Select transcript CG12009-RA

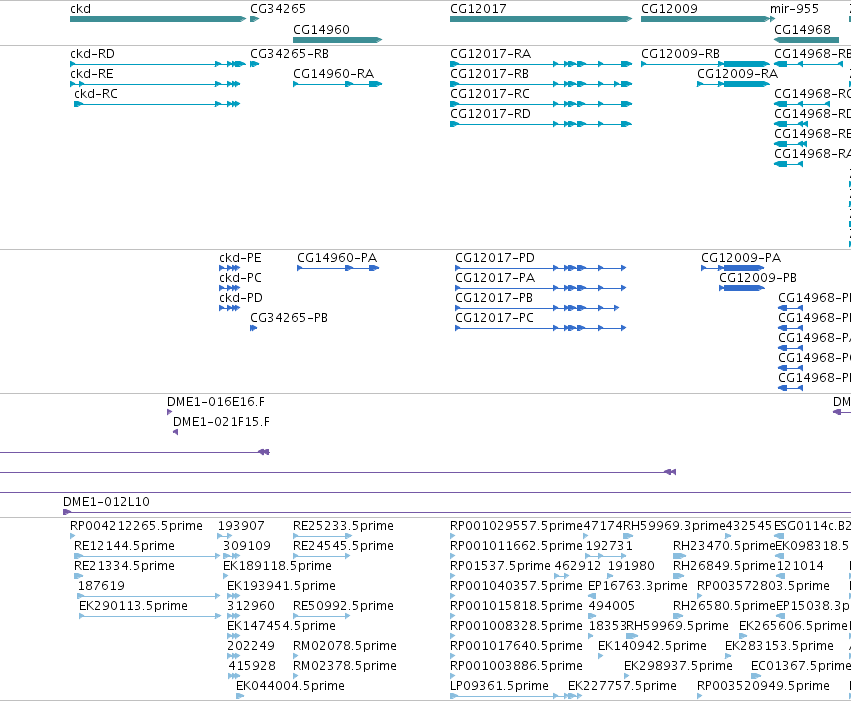click(x=738, y=74)
